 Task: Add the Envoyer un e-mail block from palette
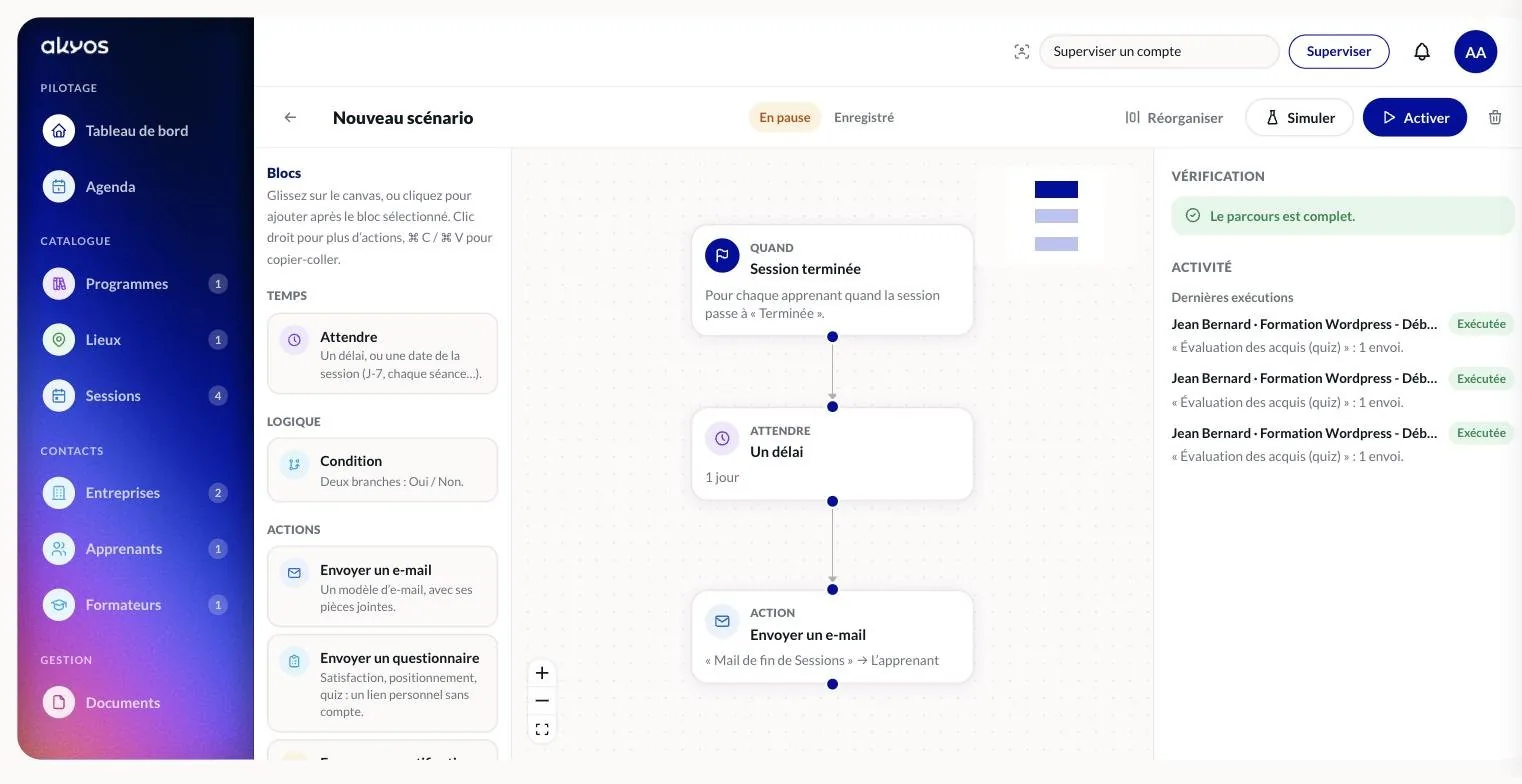382,587
